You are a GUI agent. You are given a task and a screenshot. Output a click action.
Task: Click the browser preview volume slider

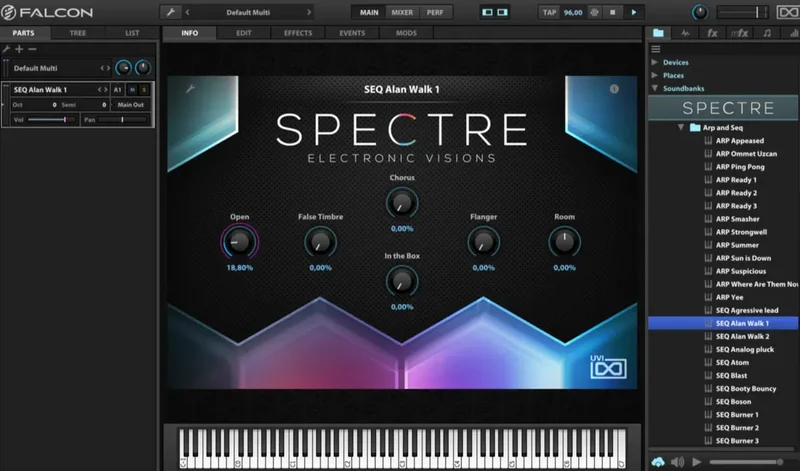coord(746,462)
